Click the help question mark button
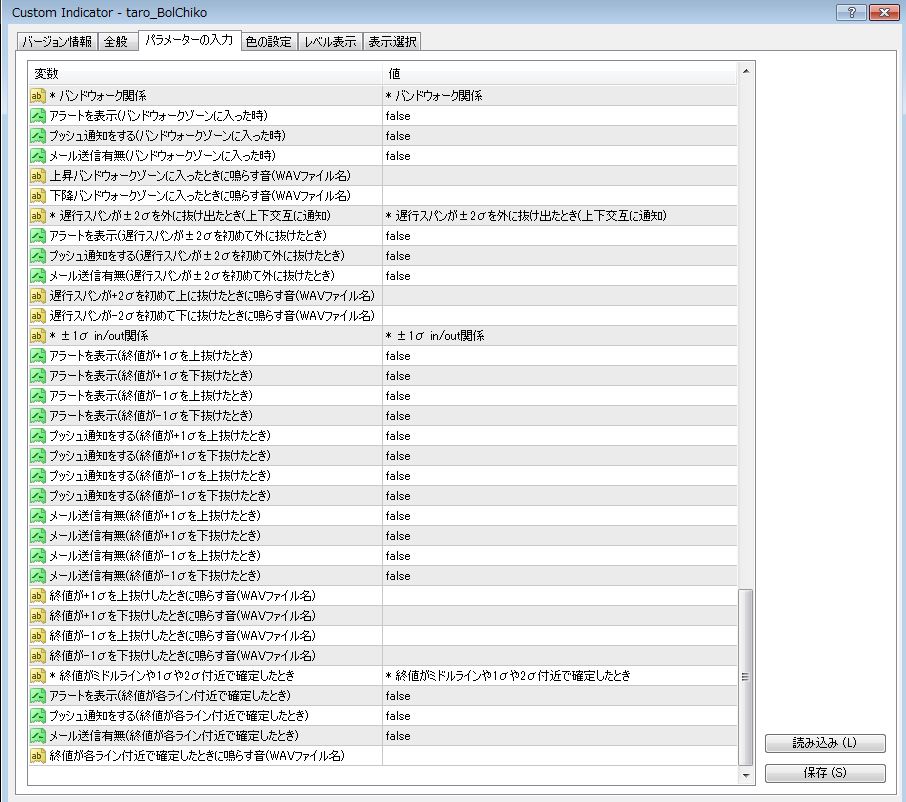 851,12
